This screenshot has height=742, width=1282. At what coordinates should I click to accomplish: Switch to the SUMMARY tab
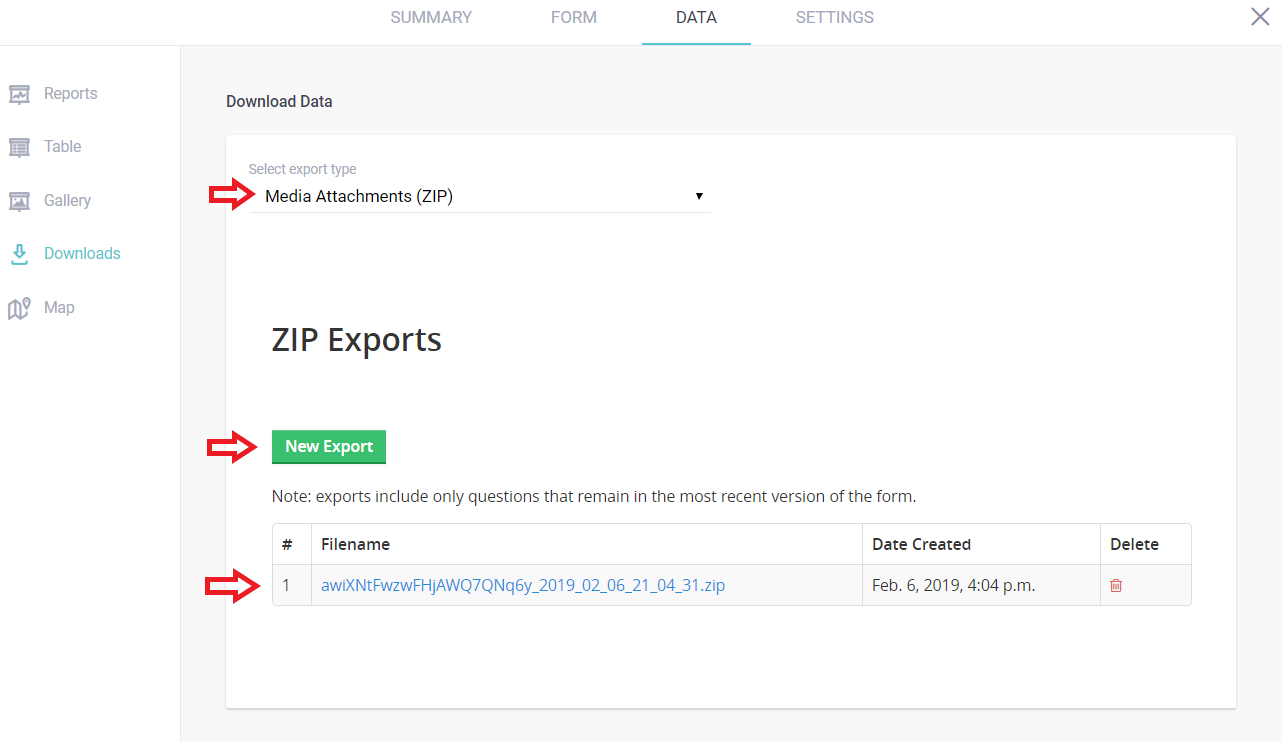click(431, 18)
